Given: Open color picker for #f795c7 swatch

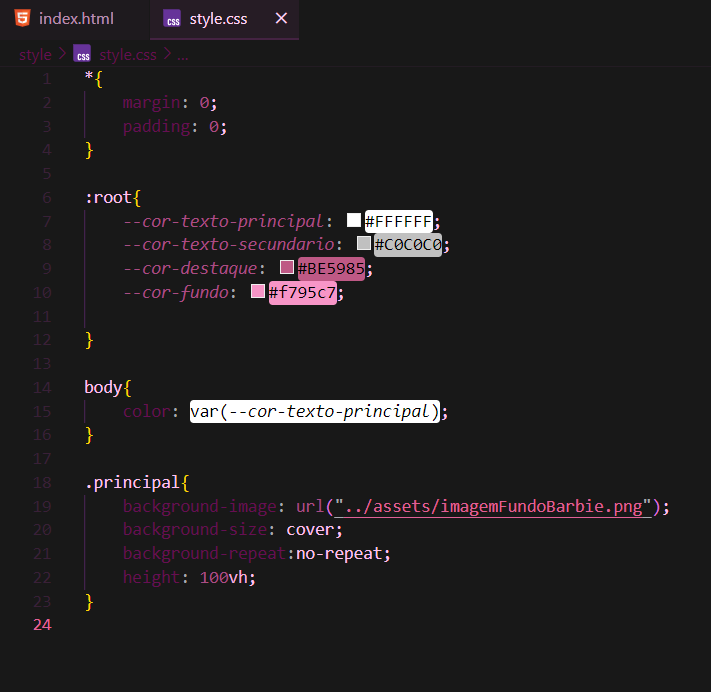Looking at the screenshot, I should pyautogui.click(x=258, y=291).
